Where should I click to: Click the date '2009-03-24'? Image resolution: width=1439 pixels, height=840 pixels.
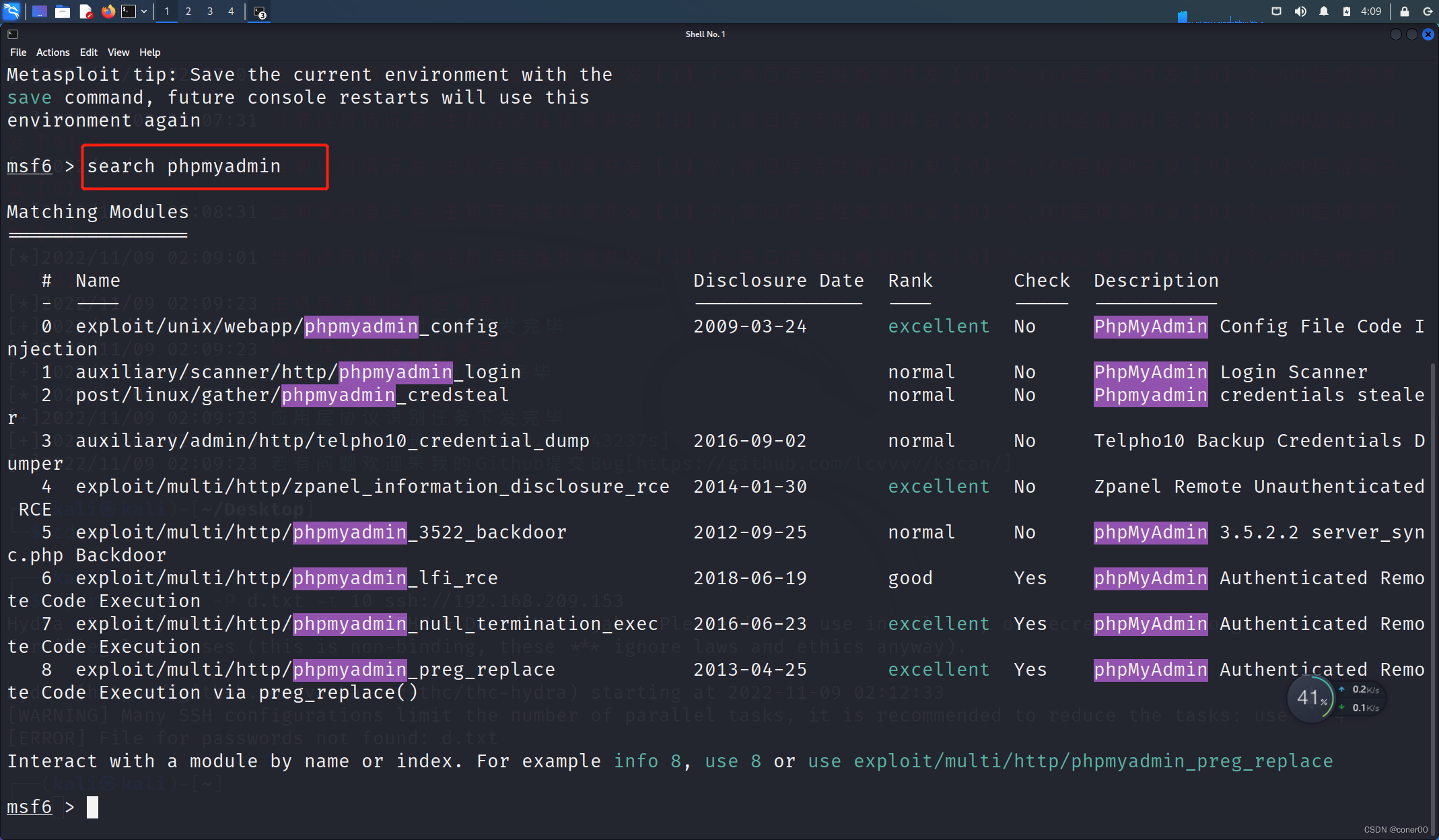[x=750, y=326]
